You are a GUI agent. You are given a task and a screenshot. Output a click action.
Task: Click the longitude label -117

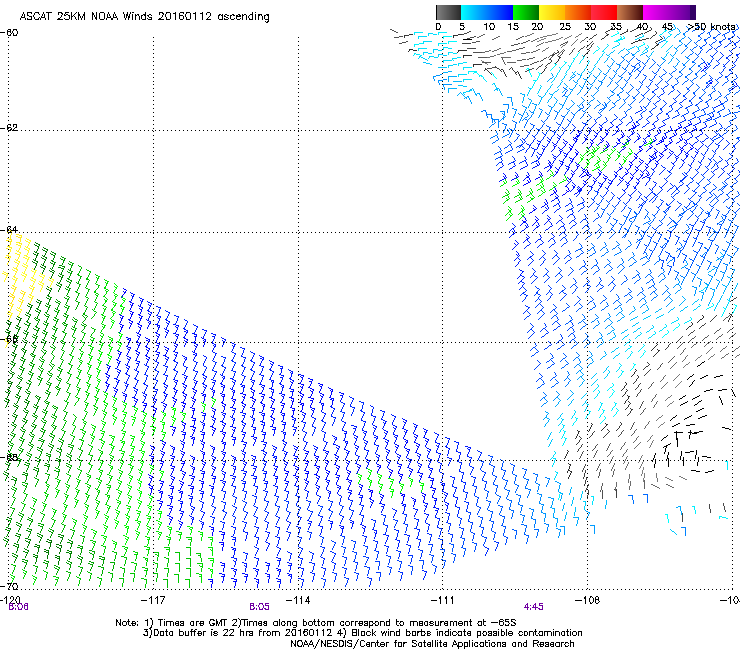point(153,600)
